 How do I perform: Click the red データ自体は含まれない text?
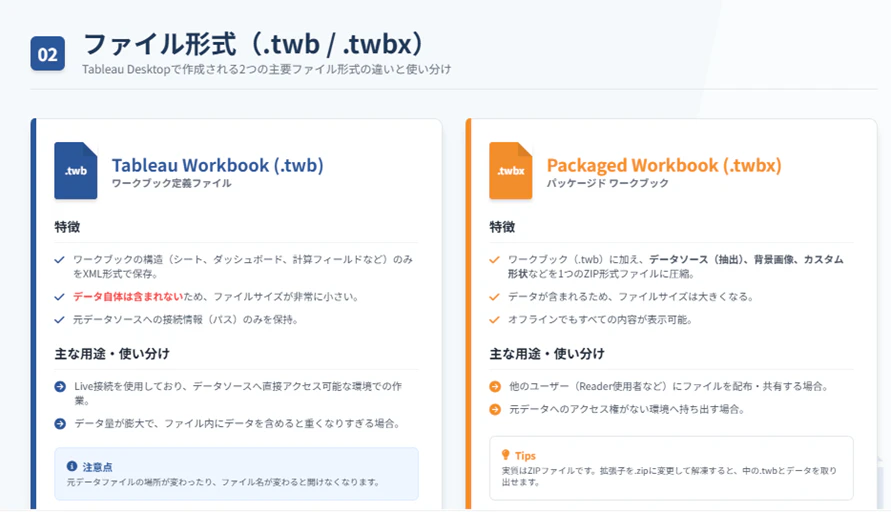click(x=128, y=297)
